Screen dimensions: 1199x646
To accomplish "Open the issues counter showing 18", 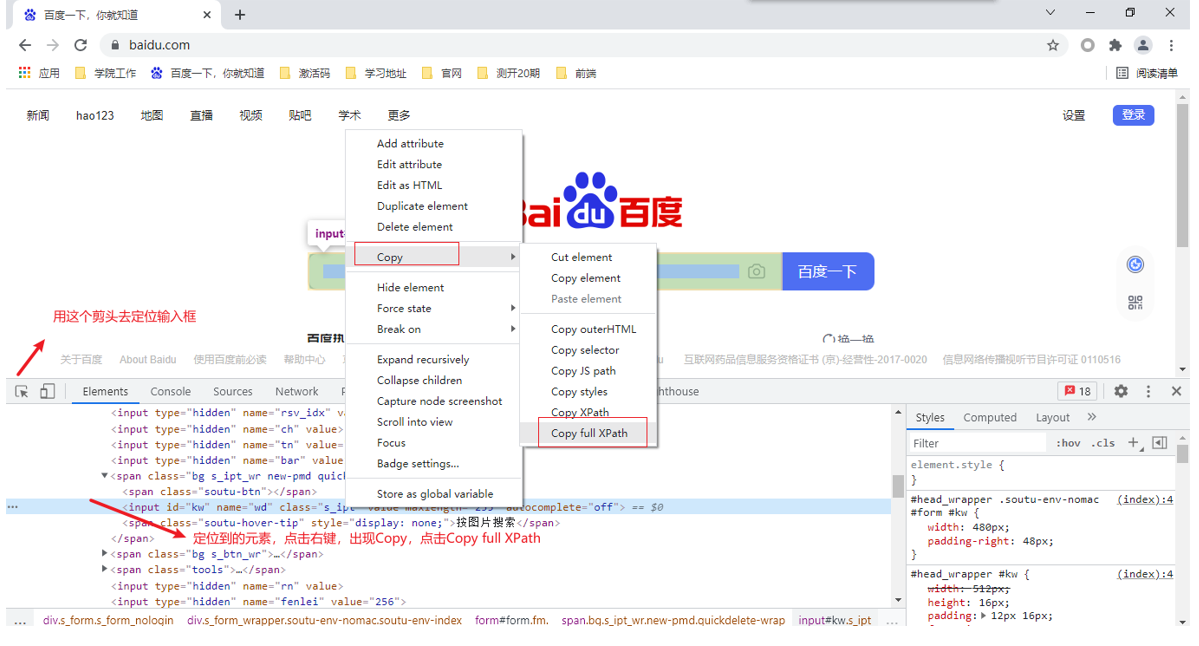I will [1078, 391].
